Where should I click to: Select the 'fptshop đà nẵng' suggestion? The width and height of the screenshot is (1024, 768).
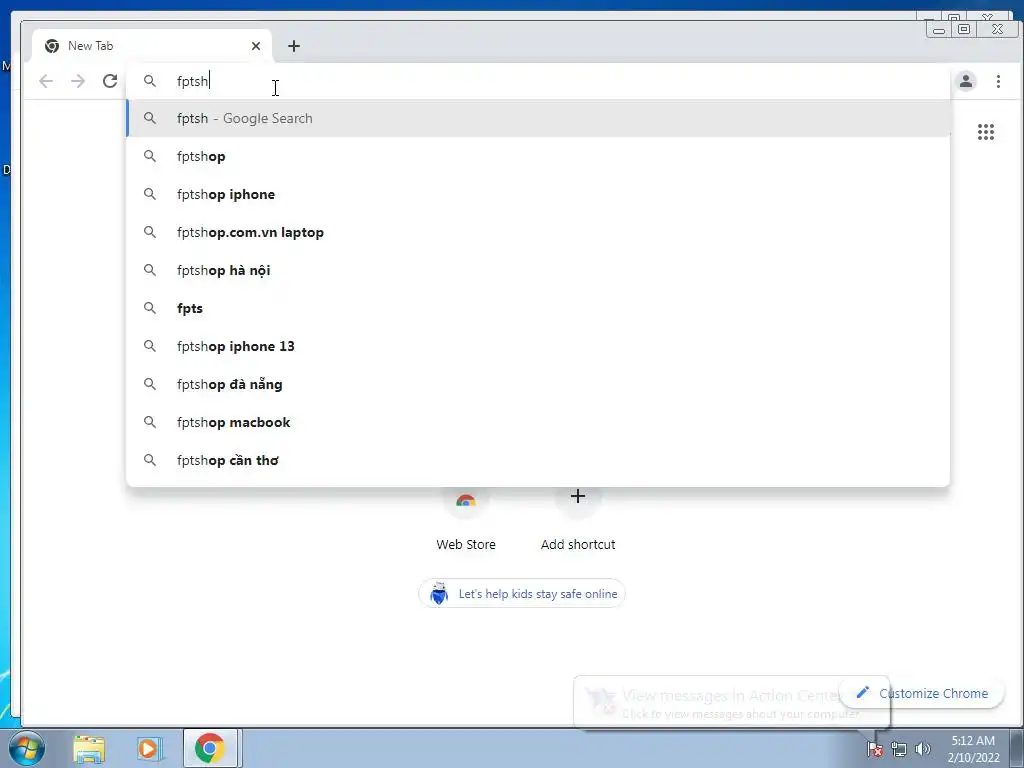click(538, 384)
